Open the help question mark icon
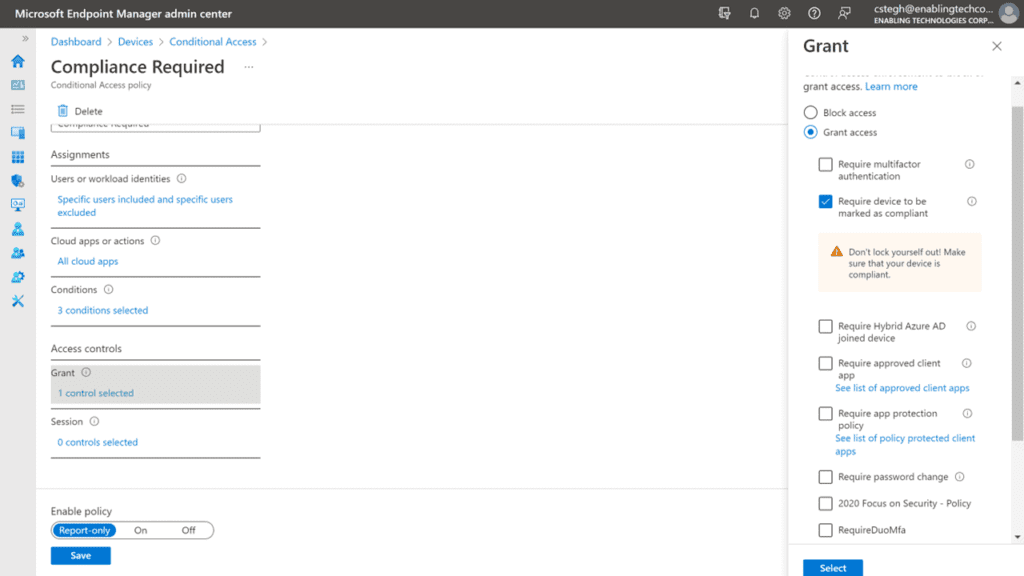This screenshot has width=1024, height=576. 814,13
